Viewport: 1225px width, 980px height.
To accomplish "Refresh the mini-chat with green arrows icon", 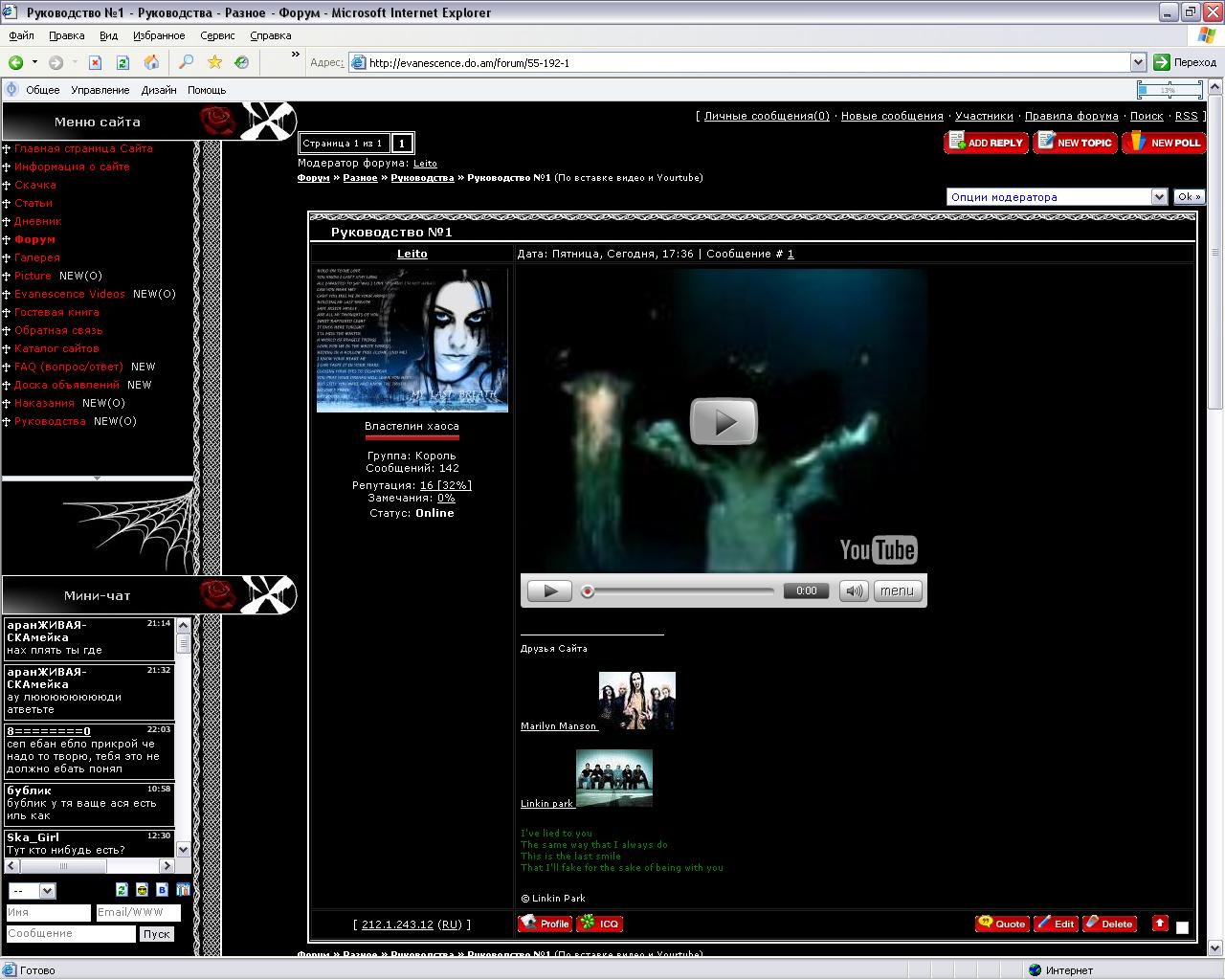I will click(122, 890).
